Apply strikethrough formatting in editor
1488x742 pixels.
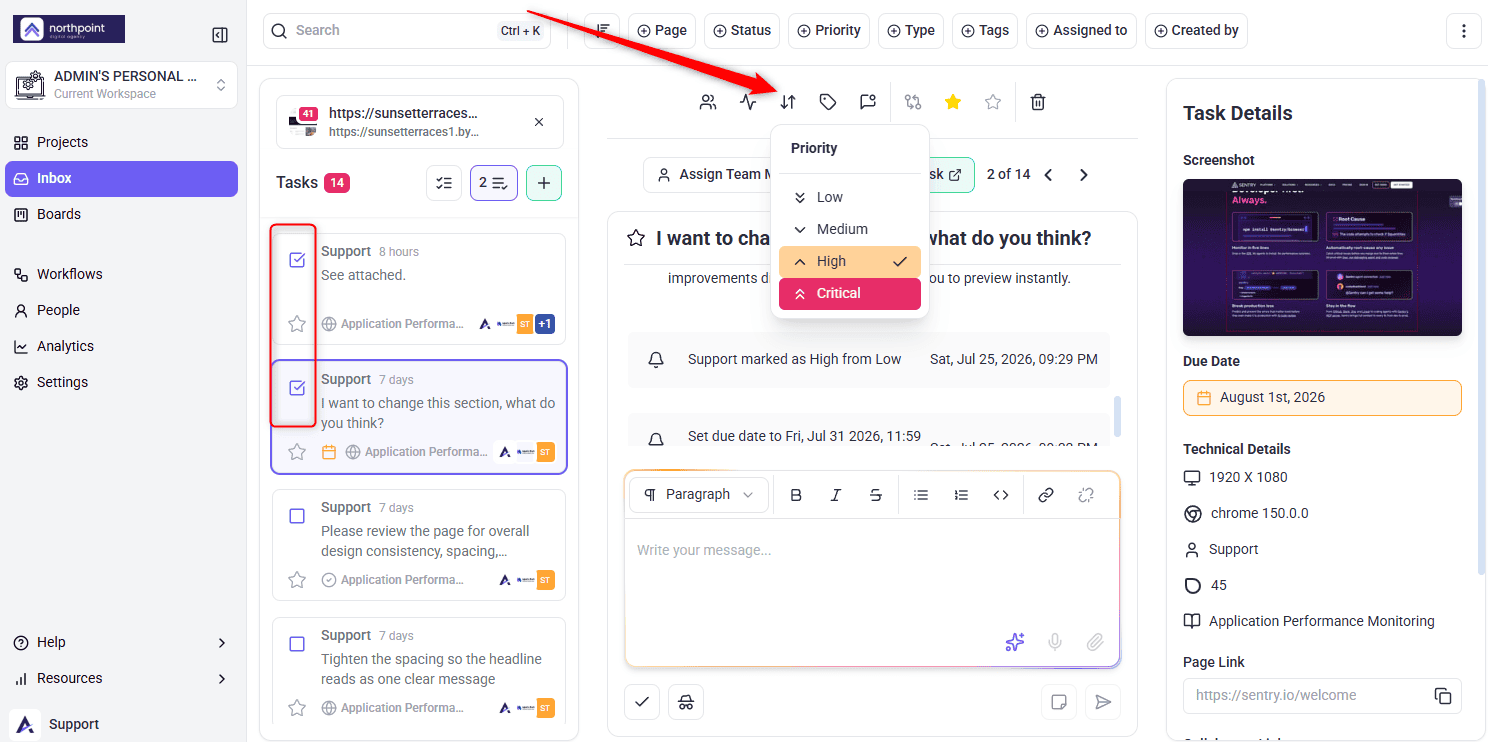(876, 495)
